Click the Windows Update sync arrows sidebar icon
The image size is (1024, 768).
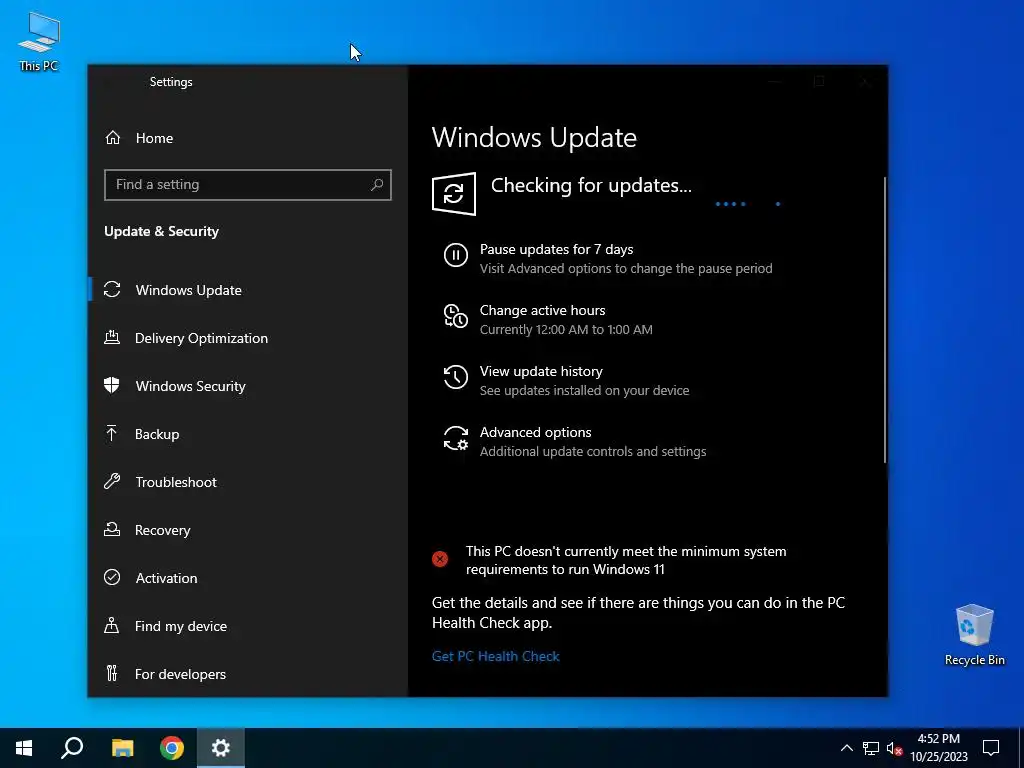(112, 289)
